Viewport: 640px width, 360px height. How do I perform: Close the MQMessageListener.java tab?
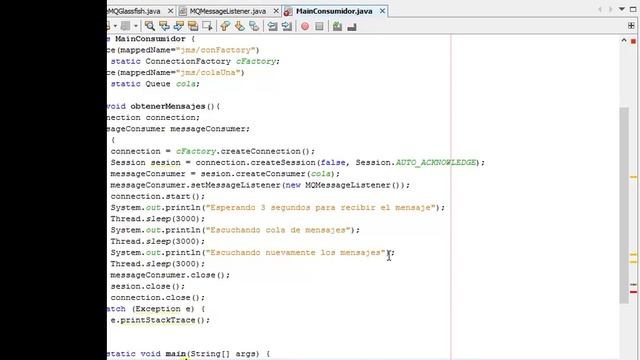276,11
